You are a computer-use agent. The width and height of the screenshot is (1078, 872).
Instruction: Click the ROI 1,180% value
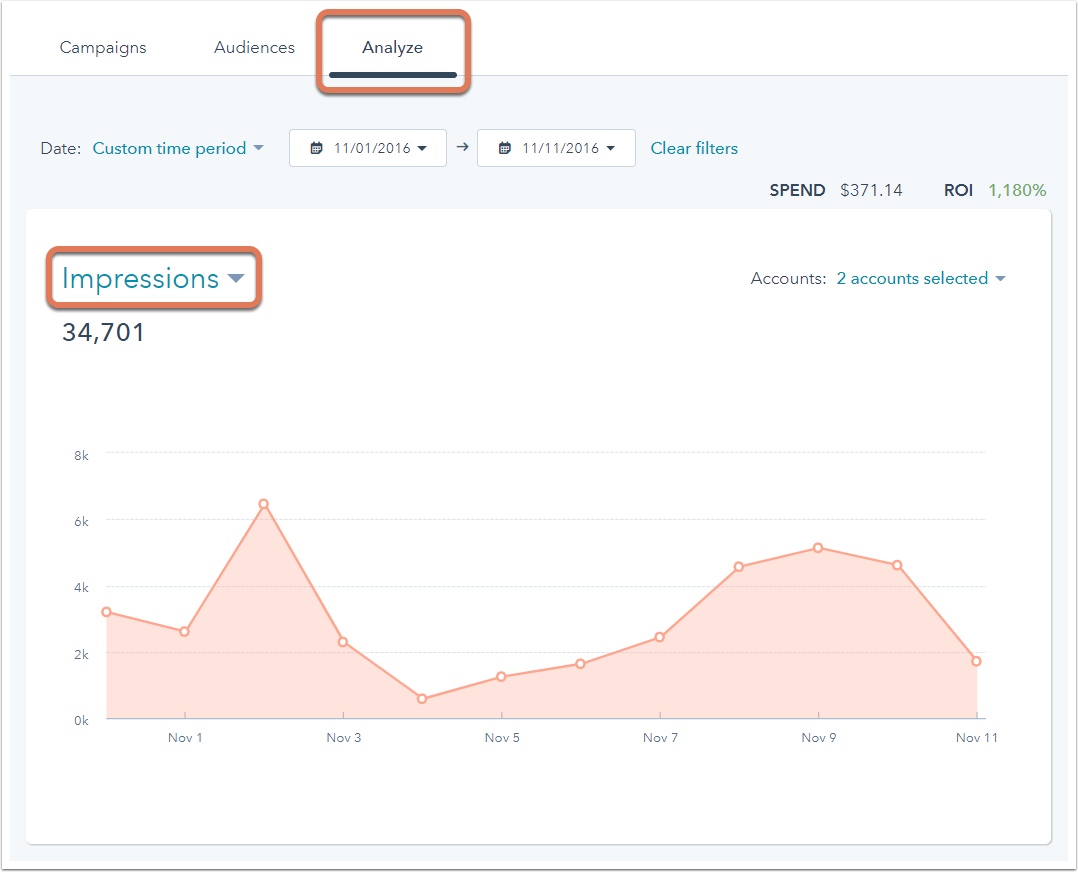point(1017,190)
